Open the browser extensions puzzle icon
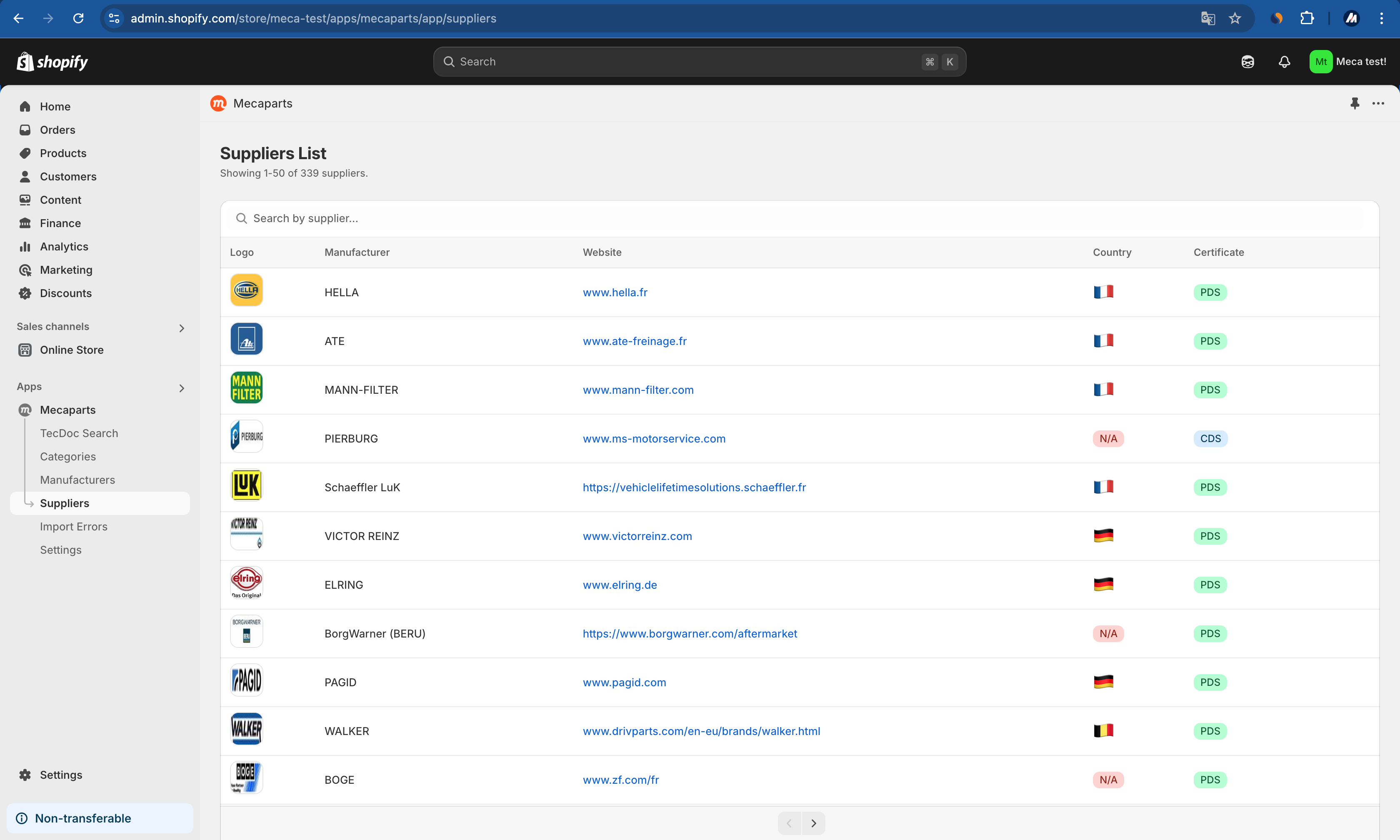 (x=1307, y=19)
